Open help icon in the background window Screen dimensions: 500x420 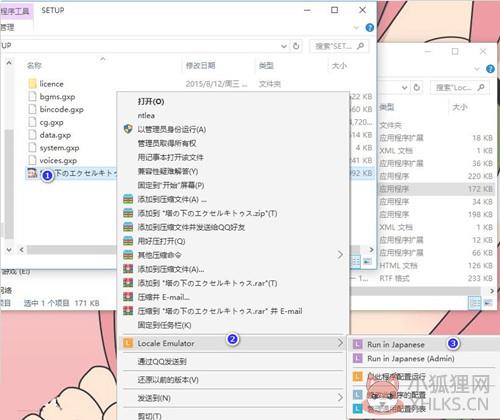(x=490, y=69)
